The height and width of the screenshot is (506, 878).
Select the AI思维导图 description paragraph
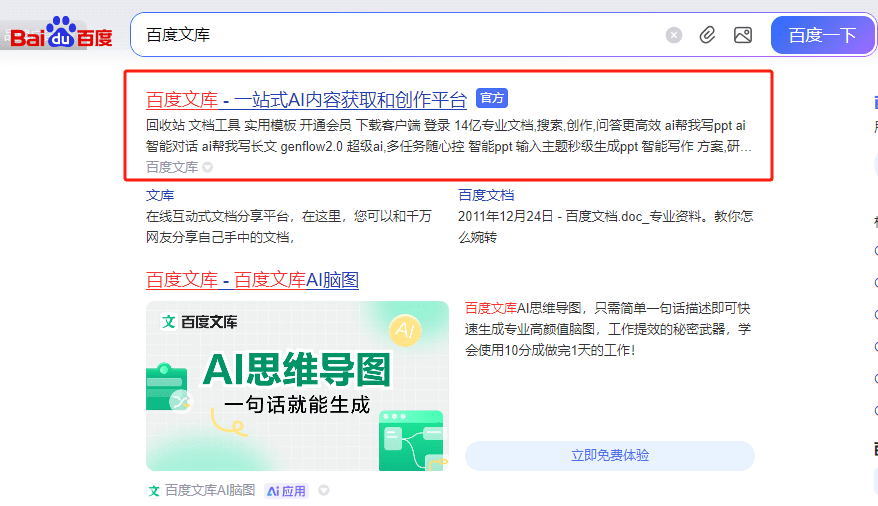coord(608,329)
